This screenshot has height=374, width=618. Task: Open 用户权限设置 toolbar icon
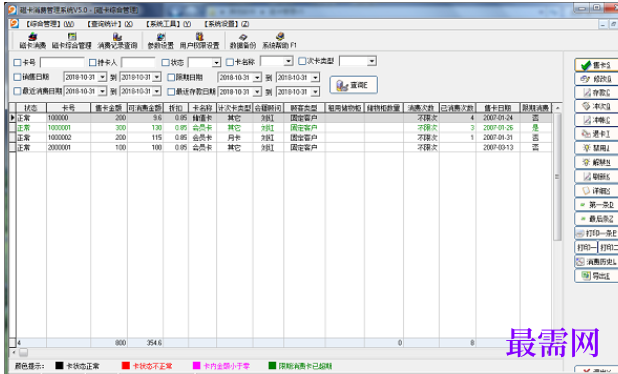[199, 41]
